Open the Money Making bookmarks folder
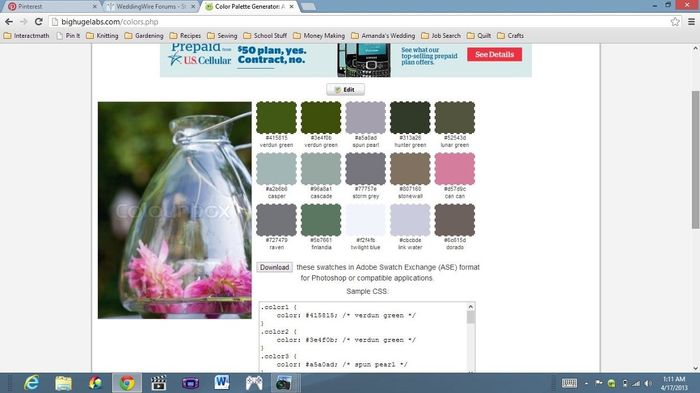 (319, 36)
